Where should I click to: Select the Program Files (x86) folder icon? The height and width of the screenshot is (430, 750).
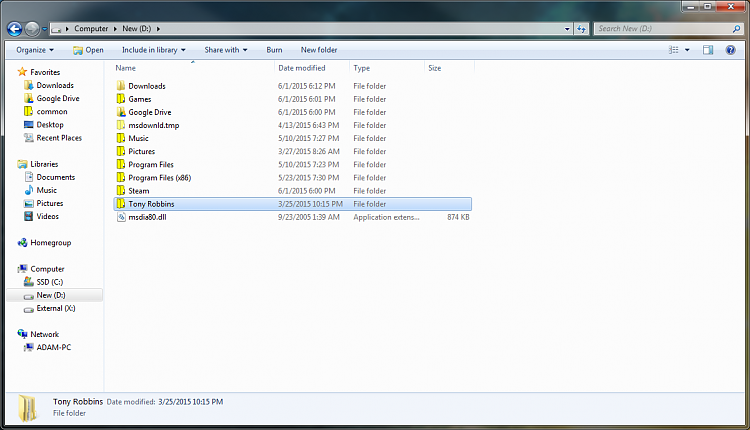point(121,177)
